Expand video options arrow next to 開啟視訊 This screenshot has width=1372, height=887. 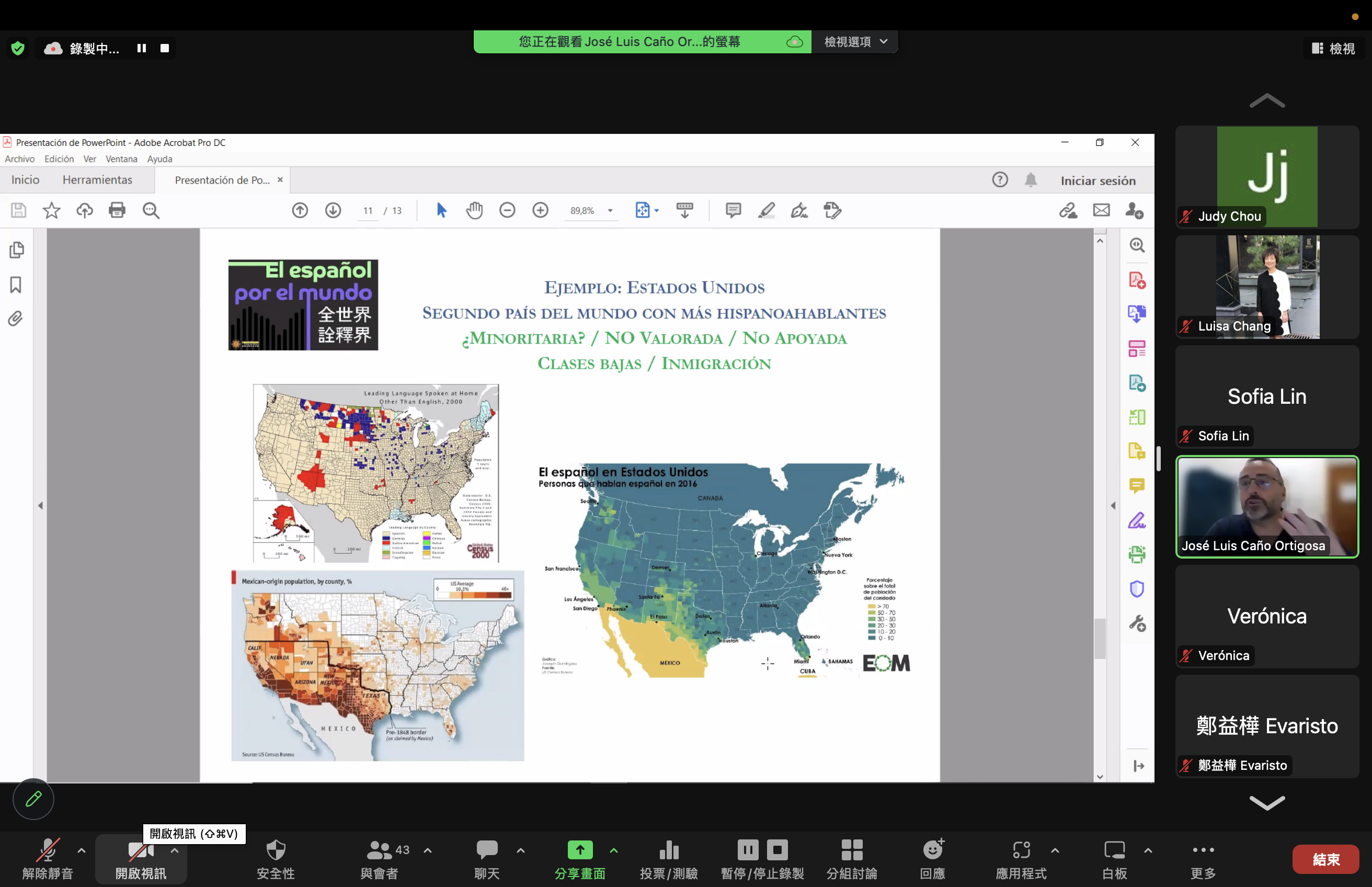[x=175, y=850]
